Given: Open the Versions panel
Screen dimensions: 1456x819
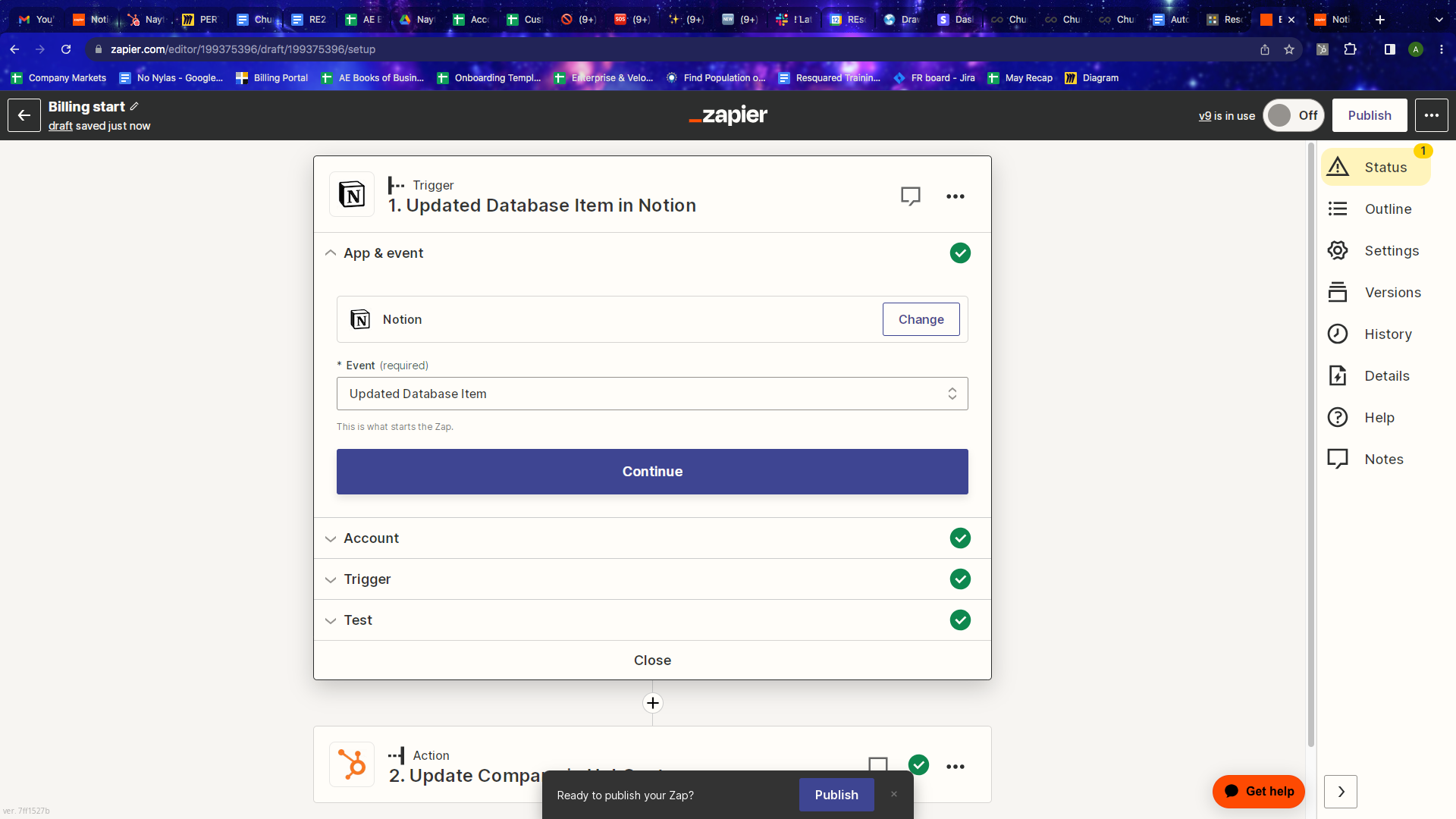Looking at the screenshot, I should pyautogui.click(x=1375, y=293).
